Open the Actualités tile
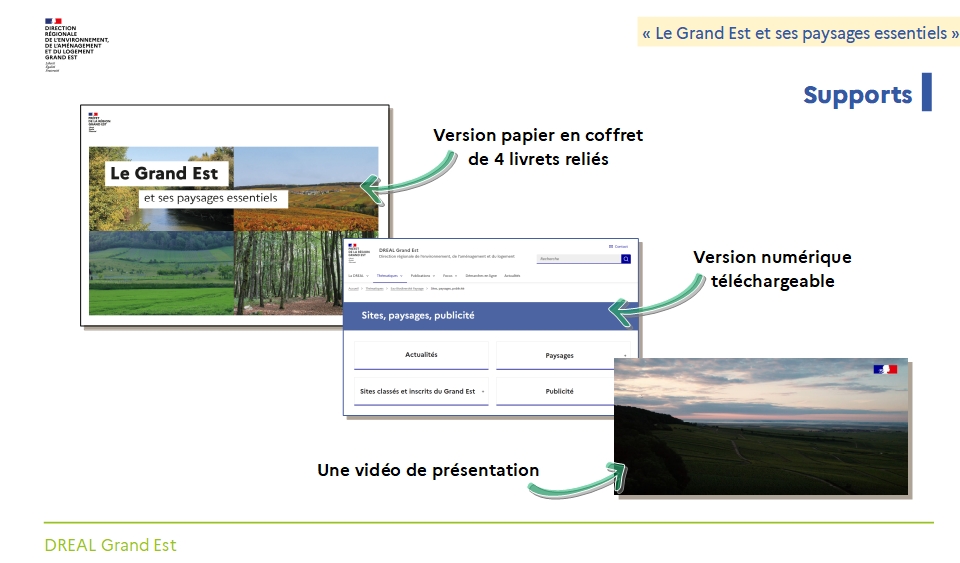This screenshot has width=960, height=563. coord(421,355)
